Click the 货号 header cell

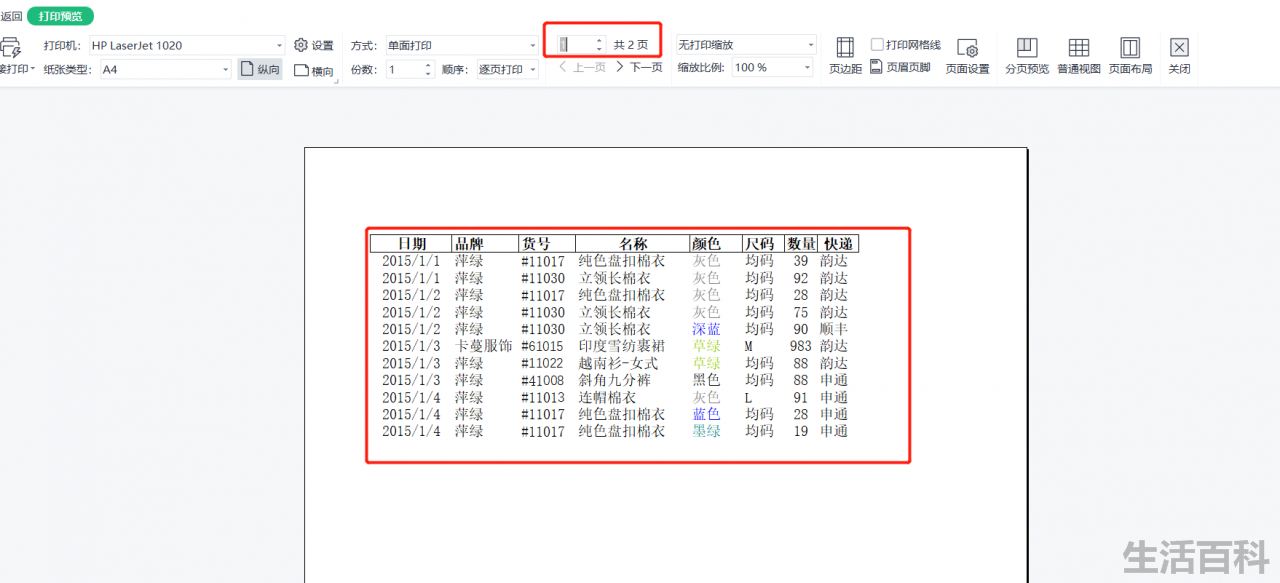point(547,243)
